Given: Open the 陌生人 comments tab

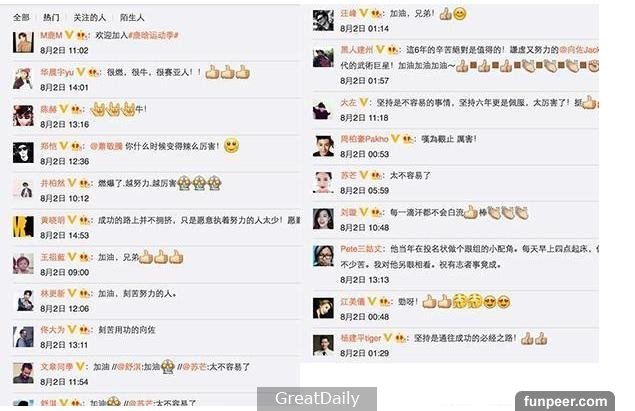Looking at the screenshot, I should 132,17.
